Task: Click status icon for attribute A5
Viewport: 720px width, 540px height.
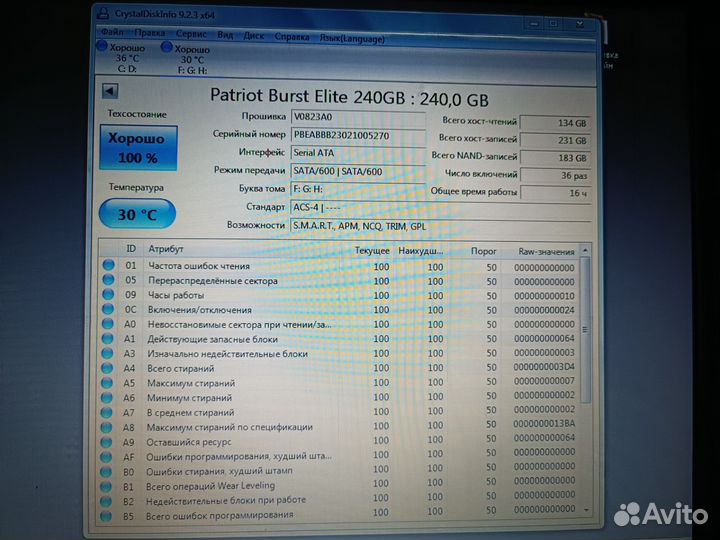Action: (107, 382)
